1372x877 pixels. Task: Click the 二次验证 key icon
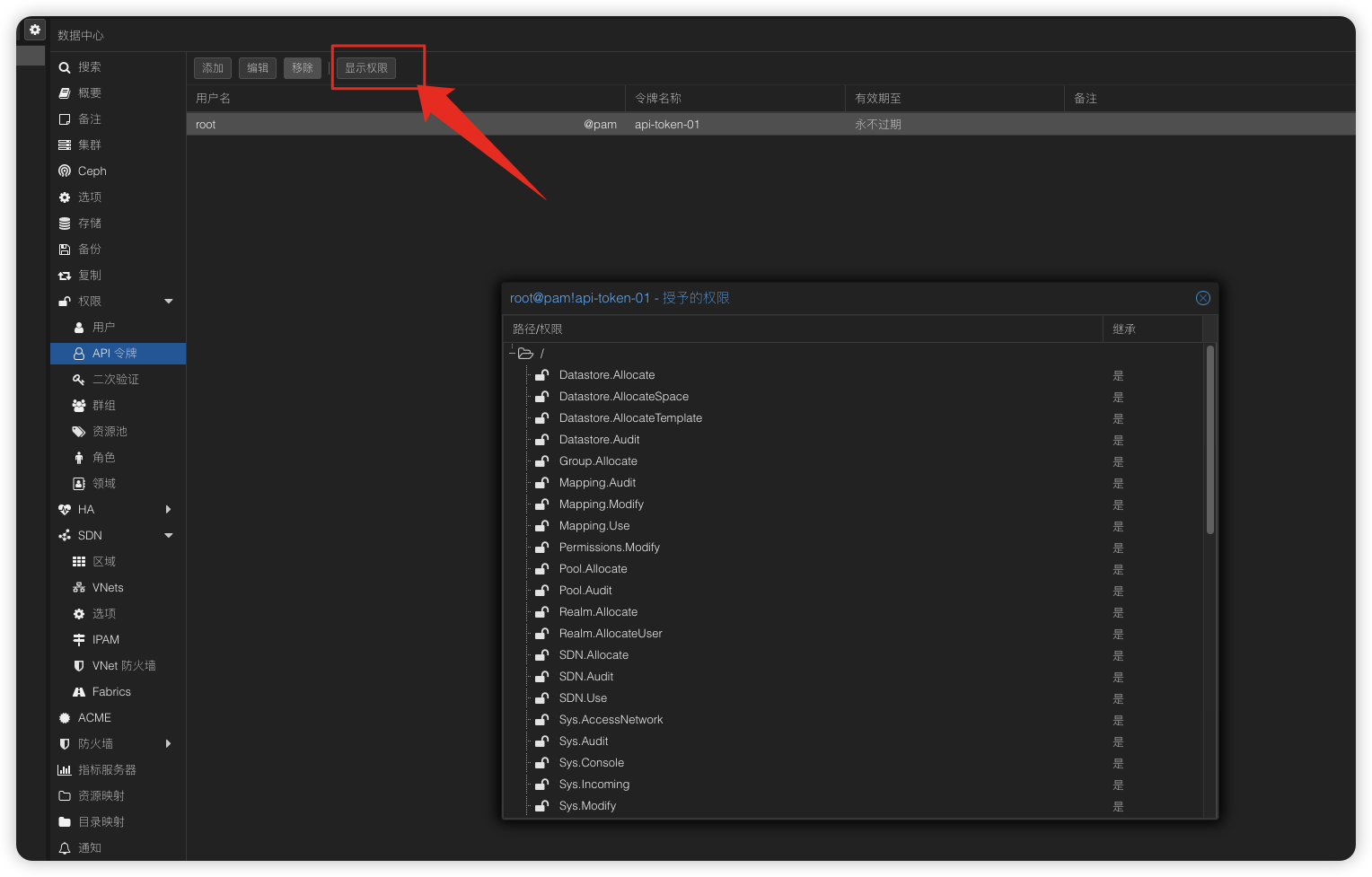pyautogui.click(x=79, y=380)
